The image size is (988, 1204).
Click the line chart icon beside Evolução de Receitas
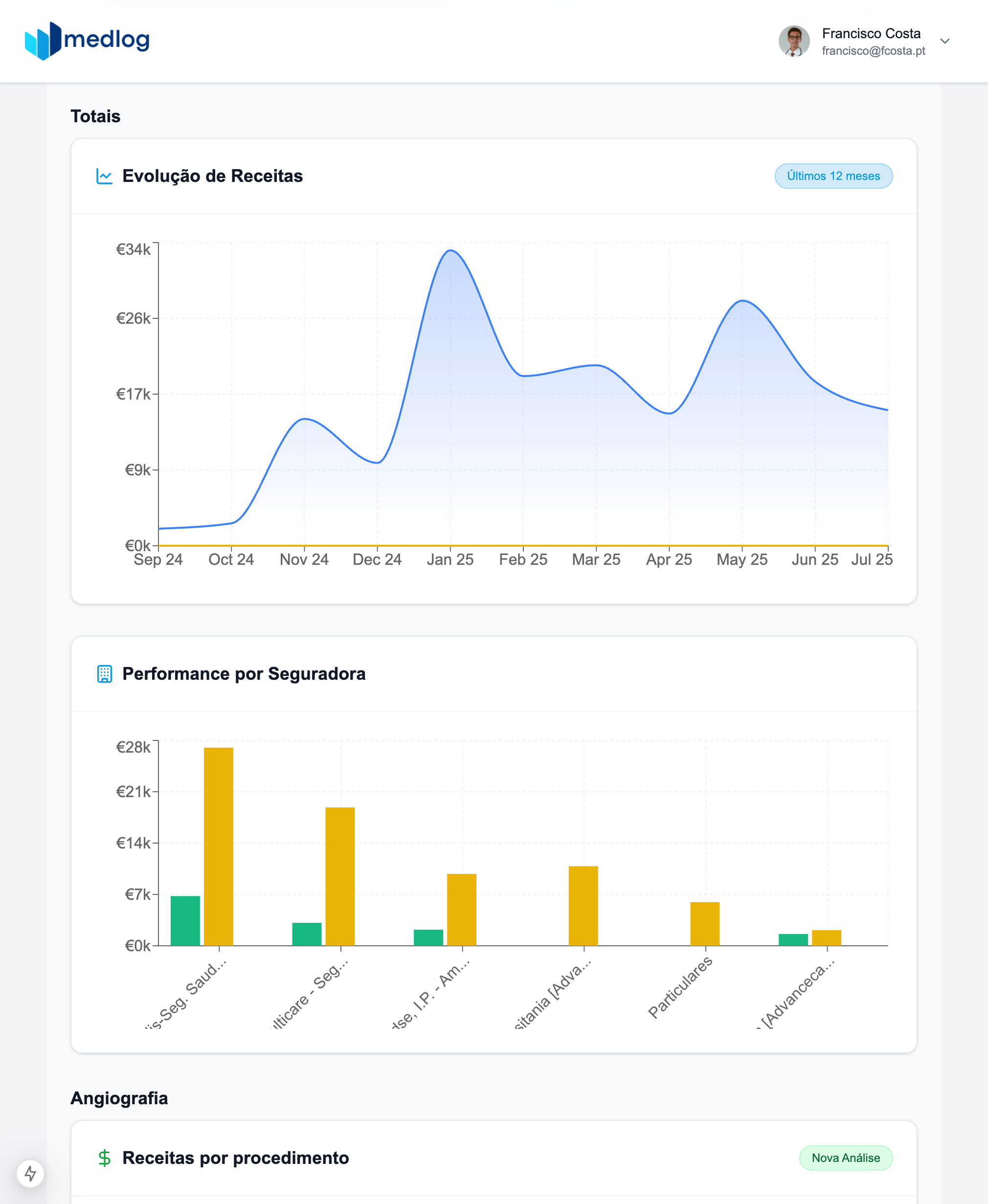click(104, 176)
